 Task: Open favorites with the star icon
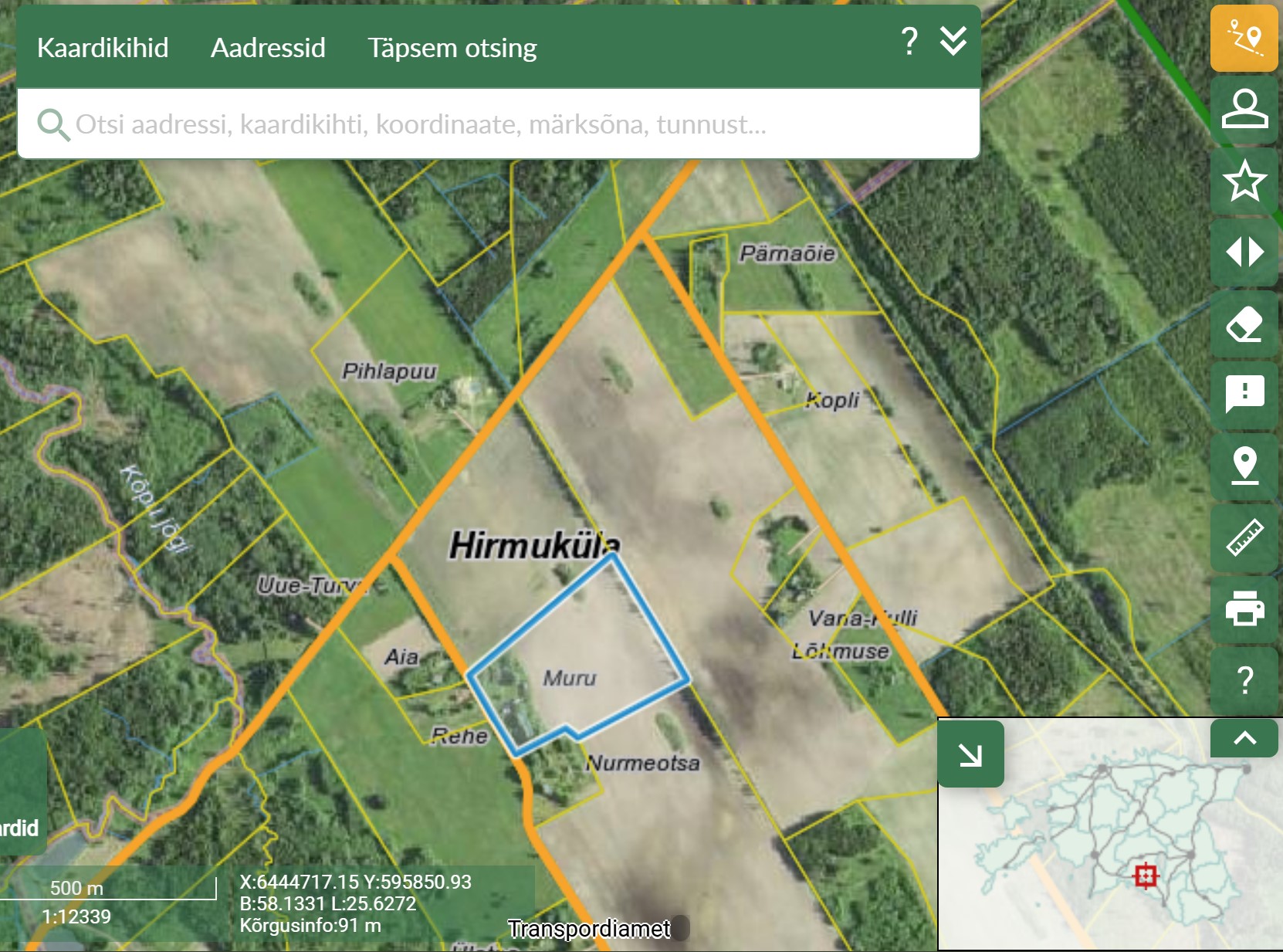pos(1244,181)
